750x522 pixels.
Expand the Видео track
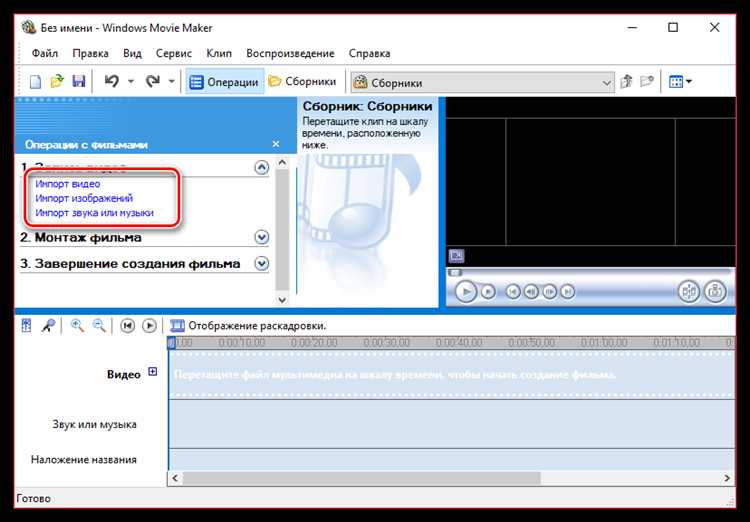coord(153,372)
